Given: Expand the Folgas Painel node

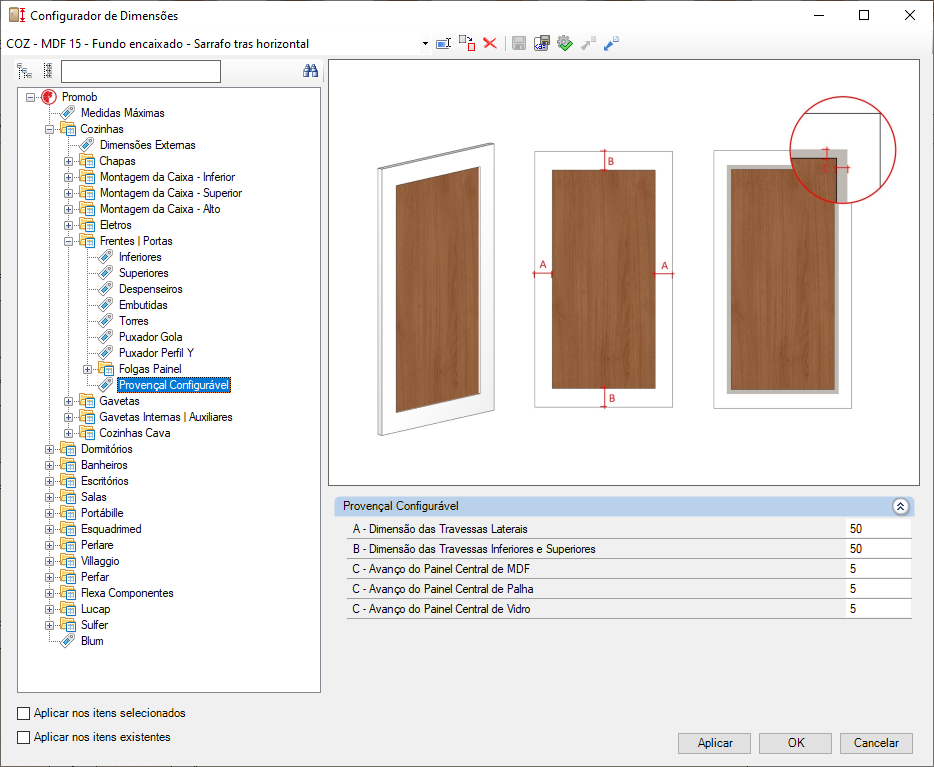Looking at the screenshot, I should (88, 369).
